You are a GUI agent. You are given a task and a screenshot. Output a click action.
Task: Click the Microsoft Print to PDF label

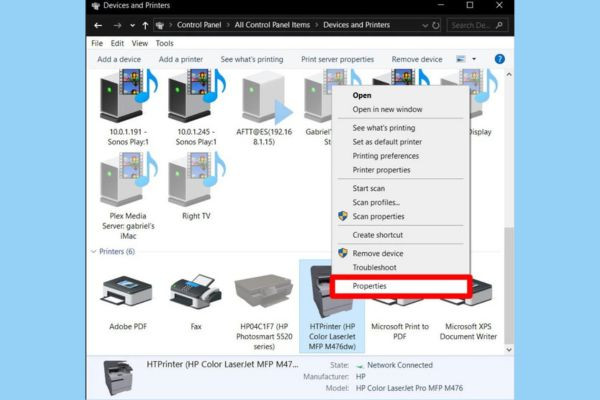point(400,331)
